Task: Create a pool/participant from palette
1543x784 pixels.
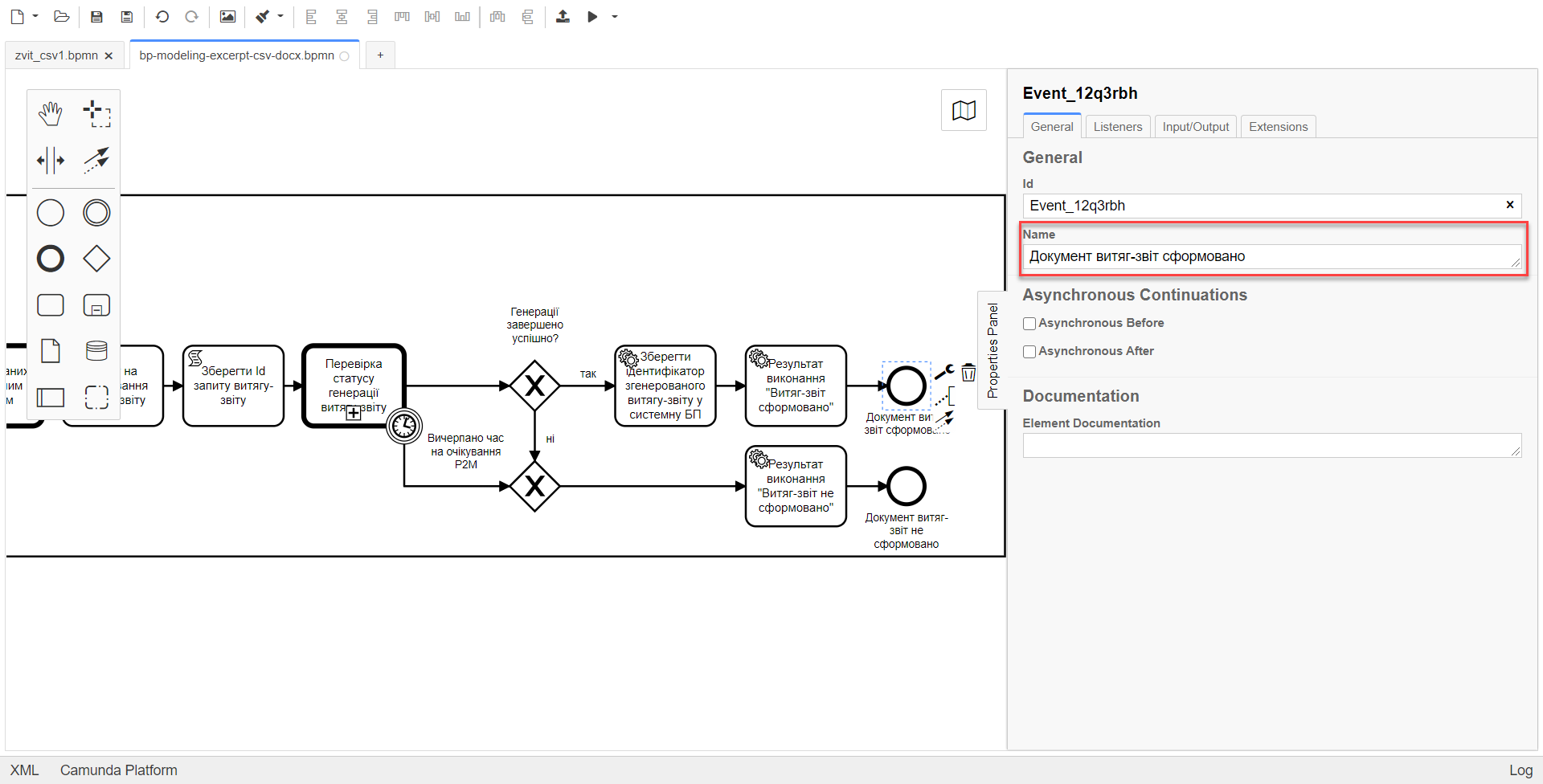Action: coord(51,397)
